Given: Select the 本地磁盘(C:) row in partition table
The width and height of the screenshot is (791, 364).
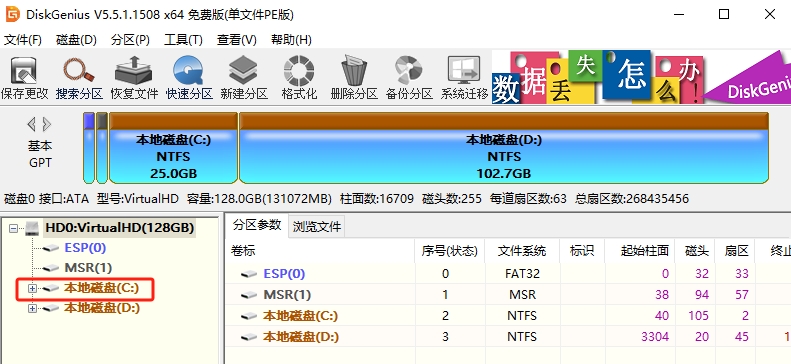Looking at the screenshot, I should [508, 316].
